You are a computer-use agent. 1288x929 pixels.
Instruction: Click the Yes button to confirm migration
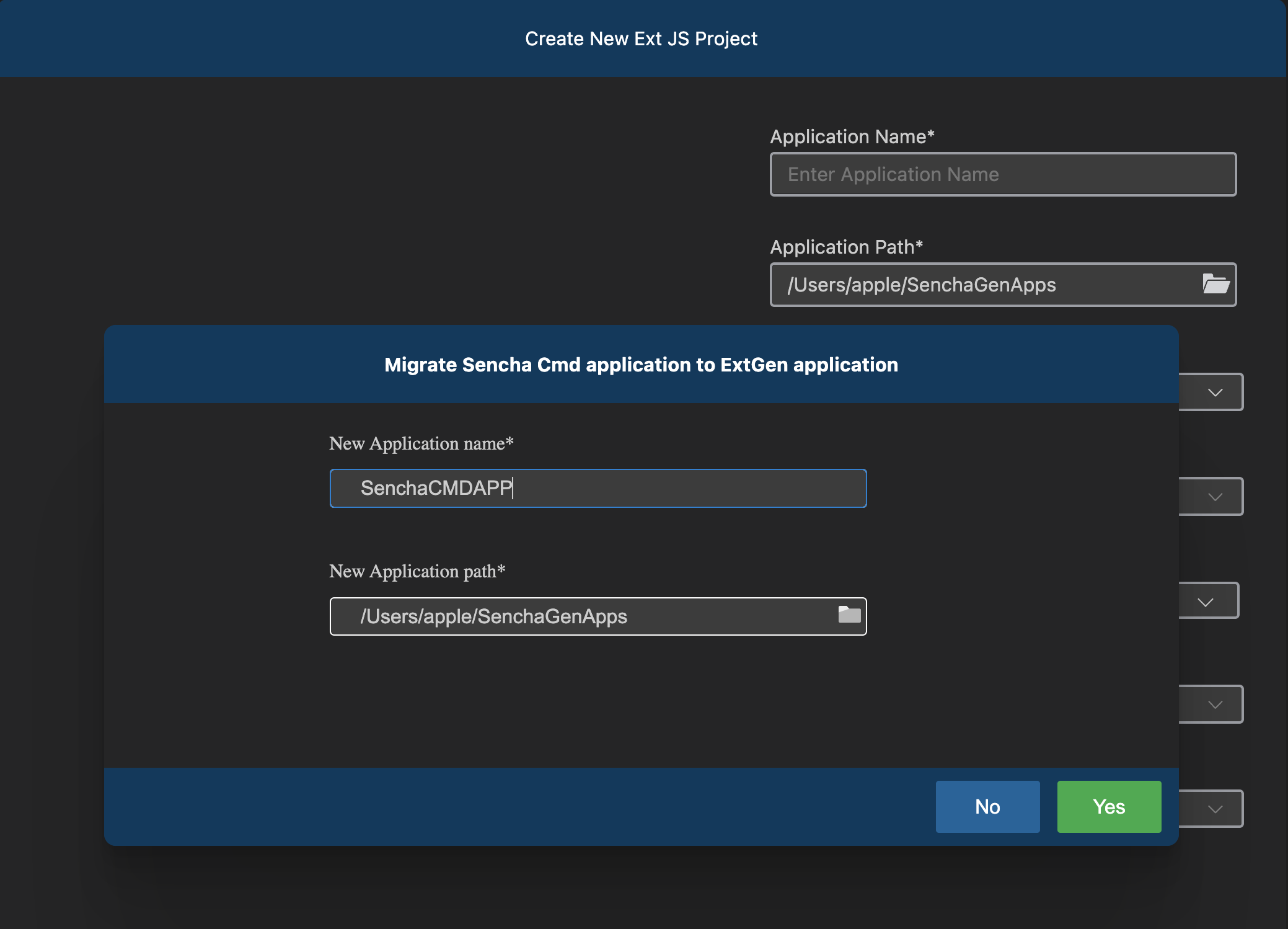(x=1108, y=806)
